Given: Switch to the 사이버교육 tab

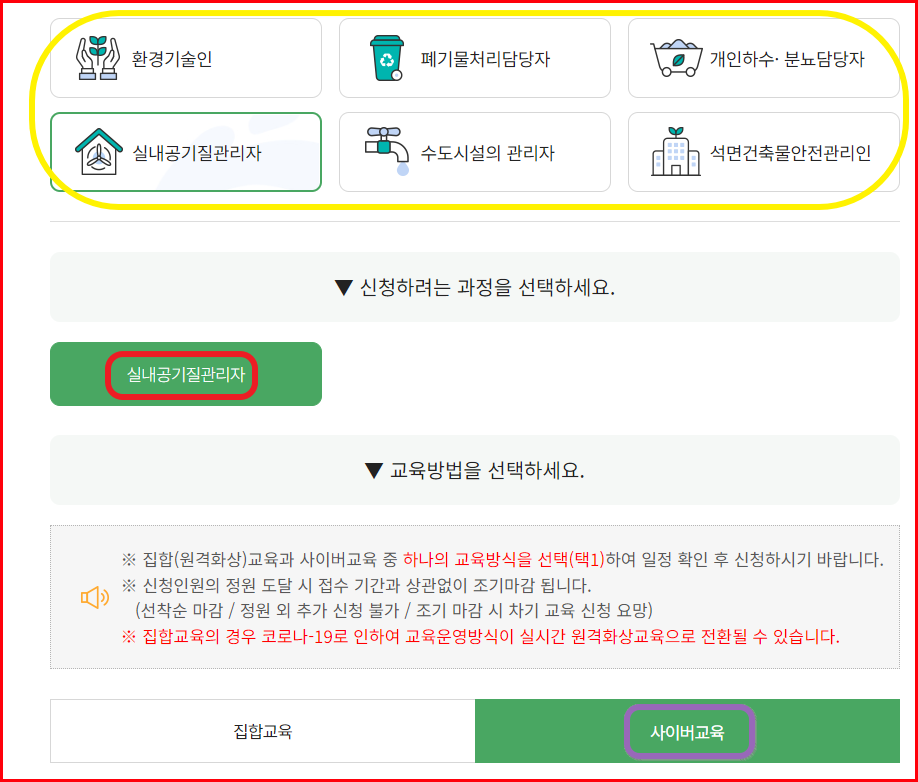Looking at the screenshot, I should coord(687,731).
